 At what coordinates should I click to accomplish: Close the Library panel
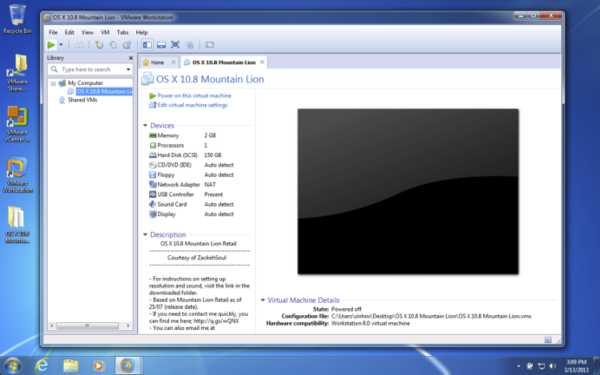pos(131,58)
